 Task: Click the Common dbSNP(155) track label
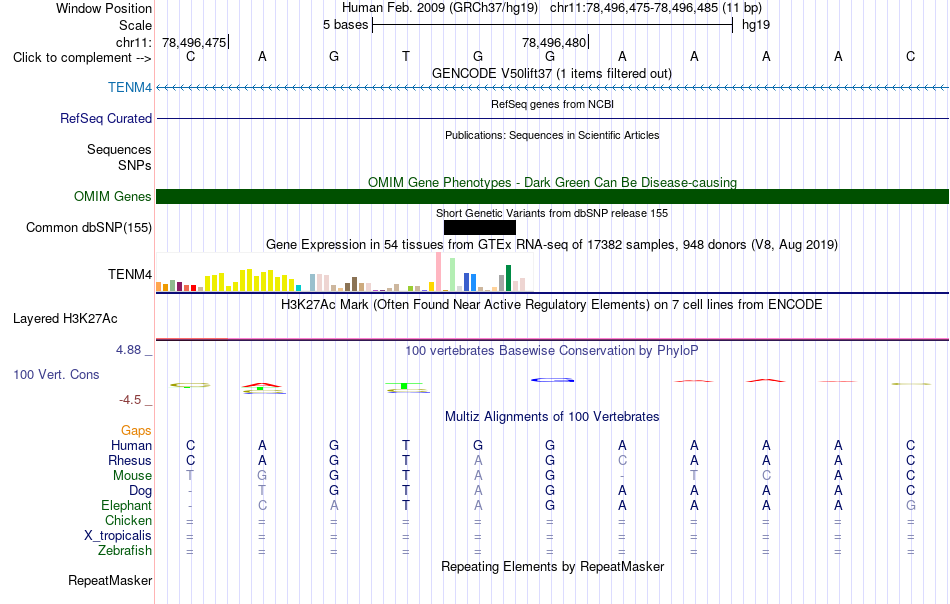click(x=89, y=227)
